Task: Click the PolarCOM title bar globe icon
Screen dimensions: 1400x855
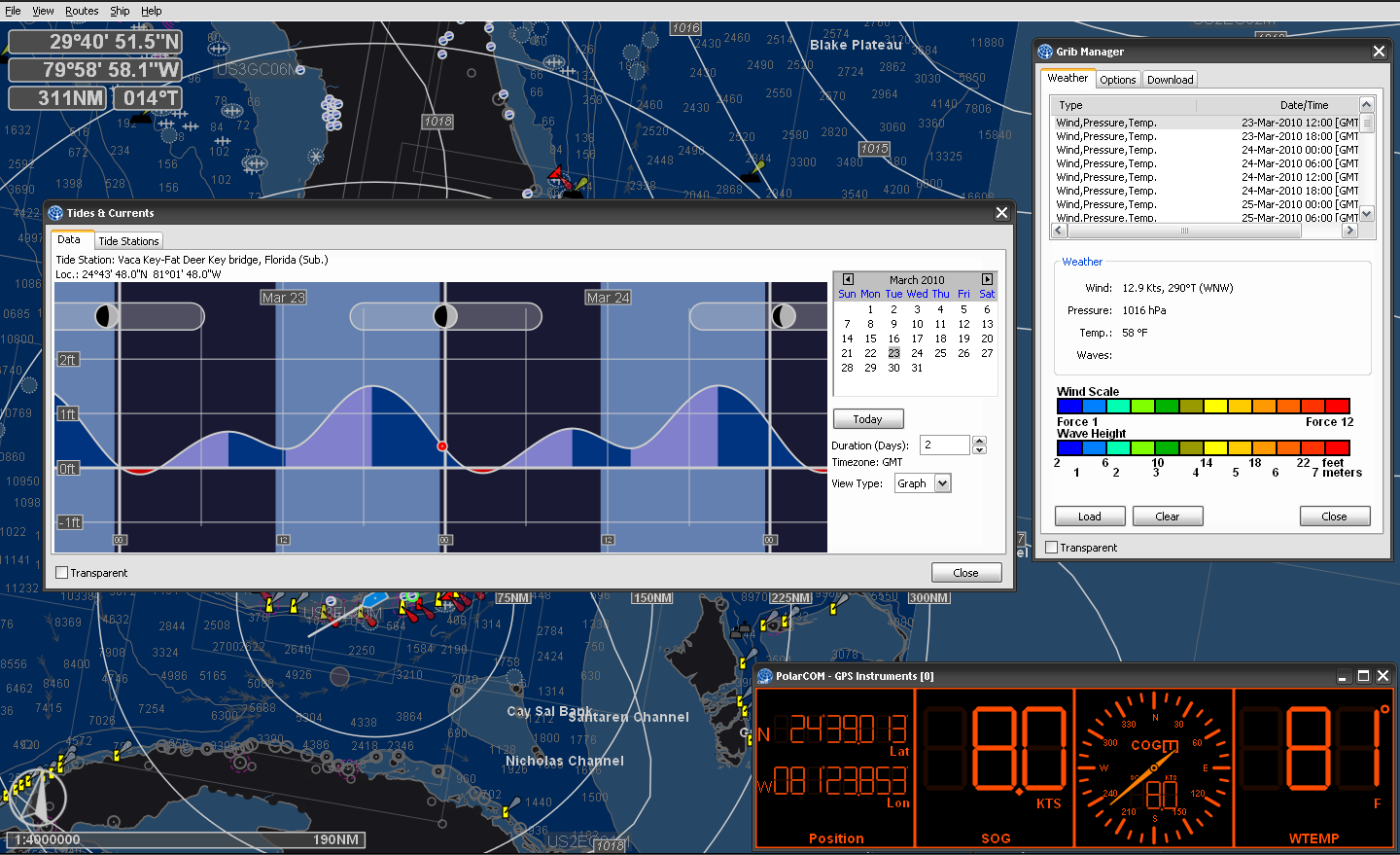Action: click(x=764, y=676)
